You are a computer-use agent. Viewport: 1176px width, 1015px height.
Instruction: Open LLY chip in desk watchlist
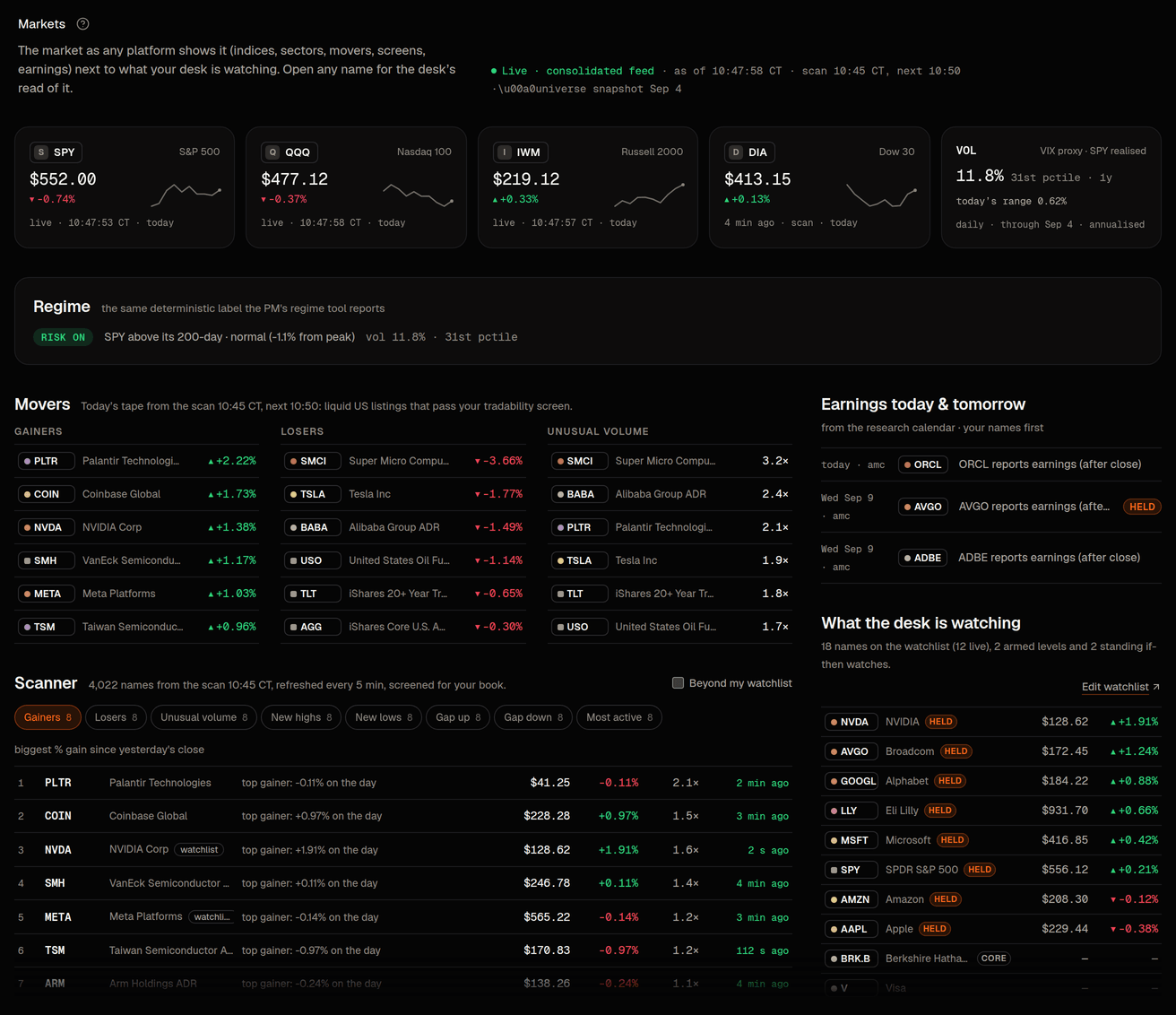point(851,811)
